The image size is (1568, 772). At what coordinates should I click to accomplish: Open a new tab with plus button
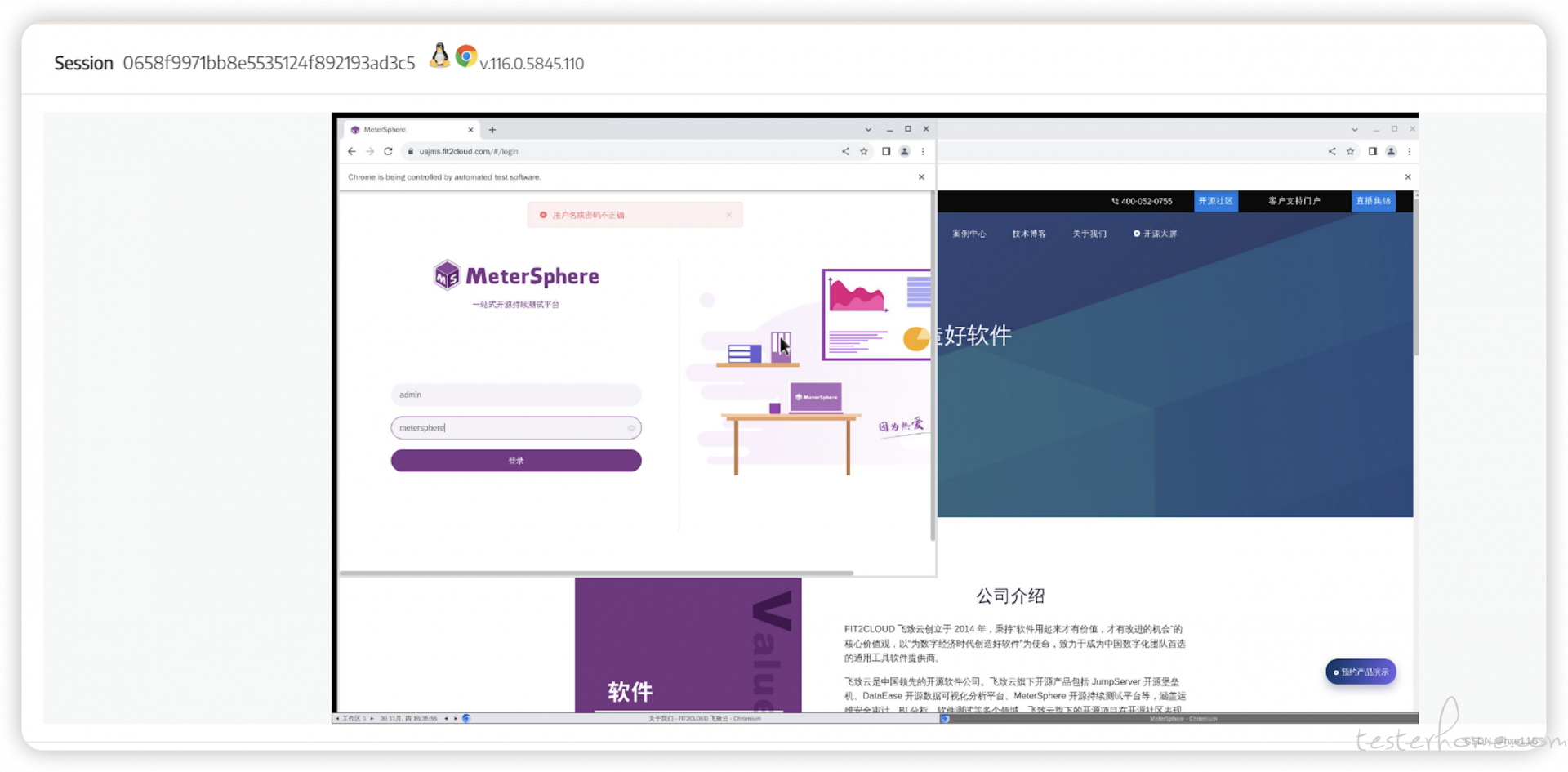492,130
